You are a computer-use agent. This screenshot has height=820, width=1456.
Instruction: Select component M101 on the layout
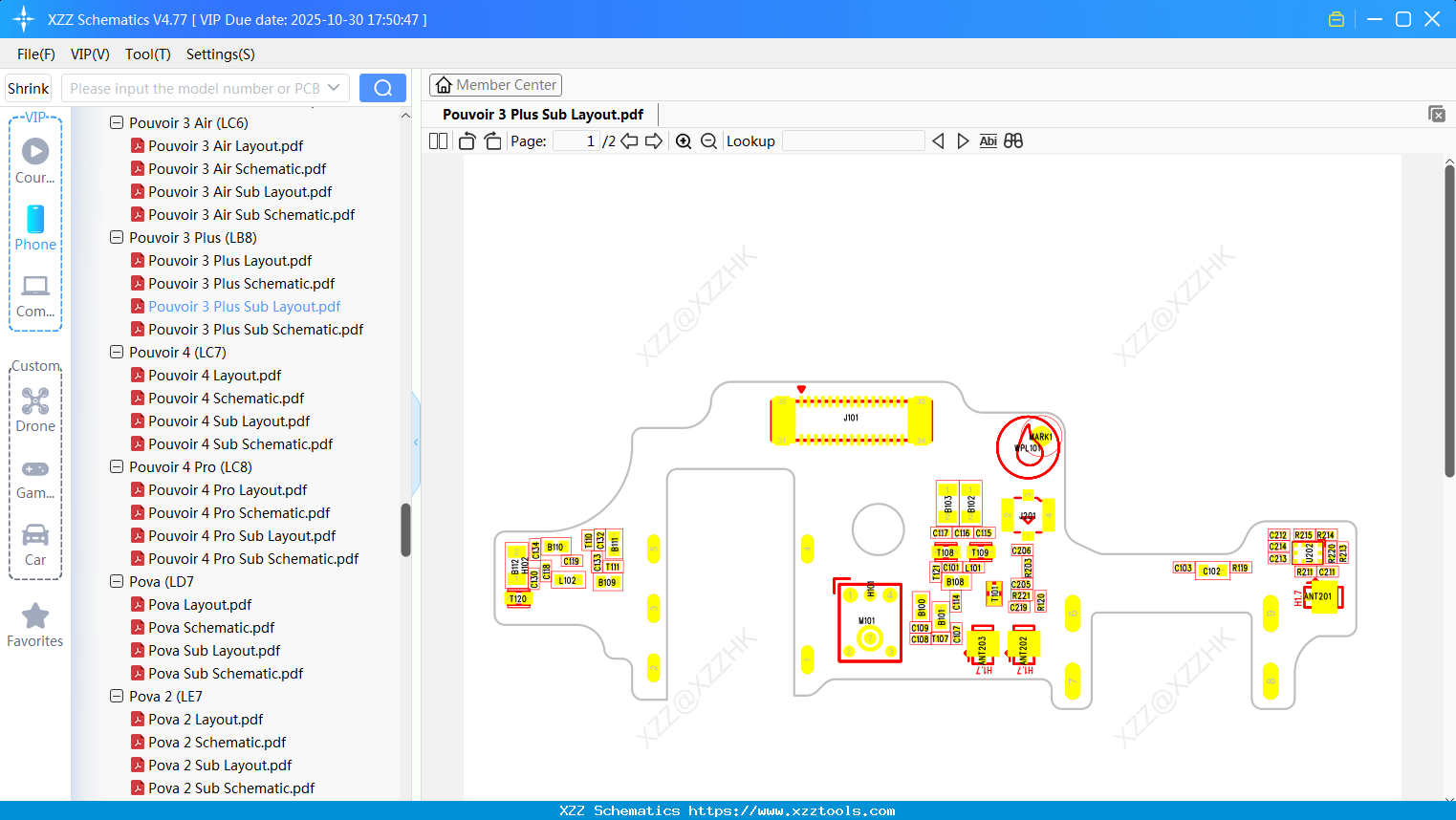point(869,622)
